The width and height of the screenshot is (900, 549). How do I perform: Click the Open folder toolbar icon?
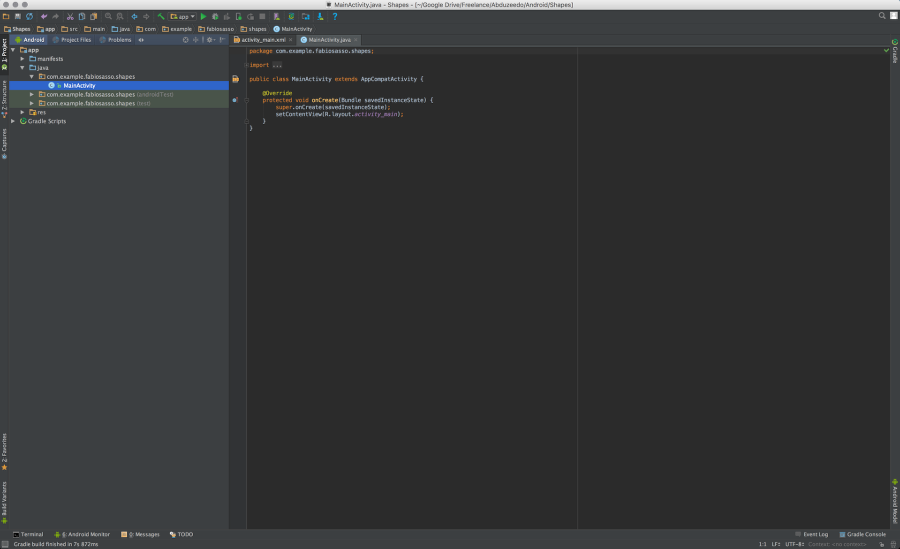point(6,17)
